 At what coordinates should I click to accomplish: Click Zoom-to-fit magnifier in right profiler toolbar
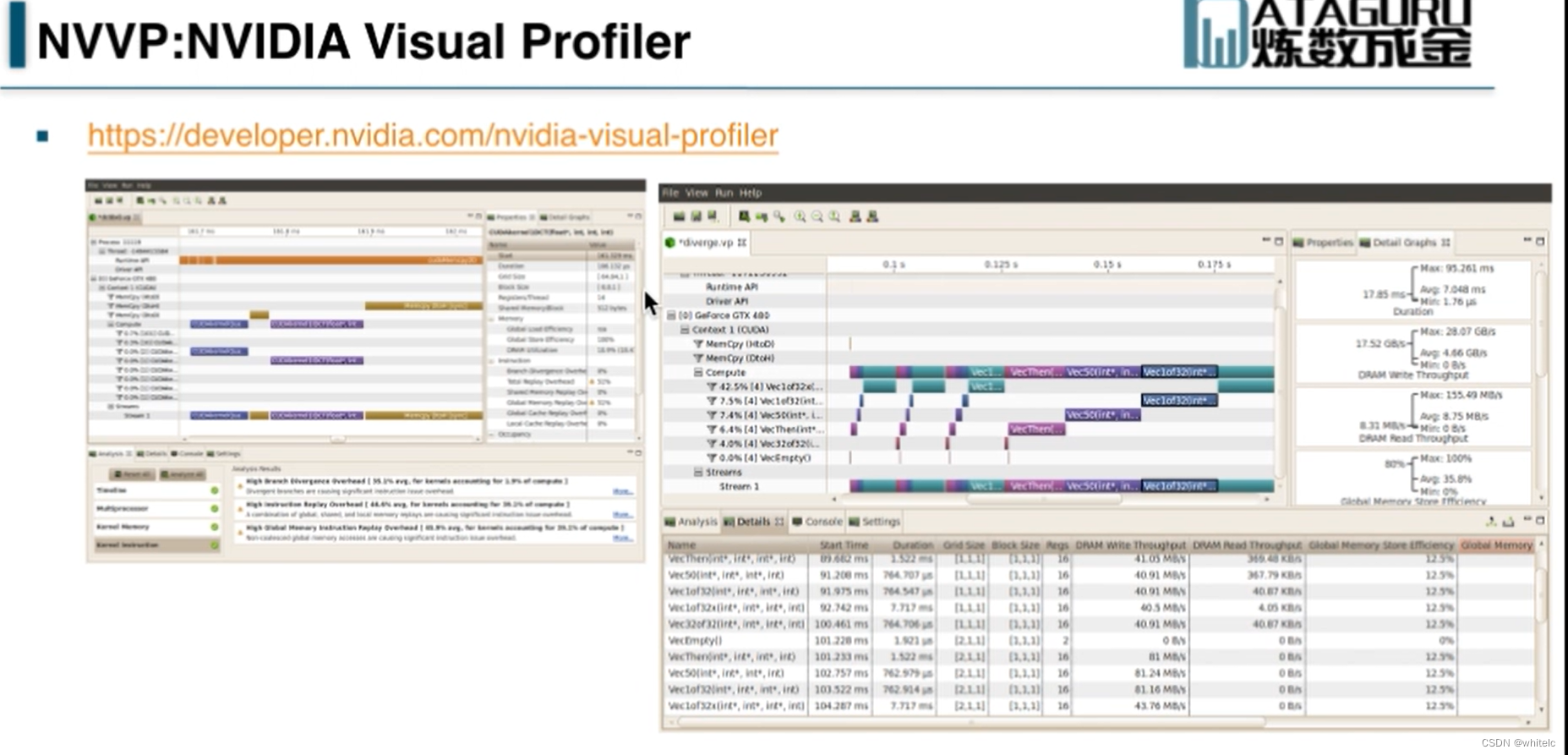pos(835,217)
